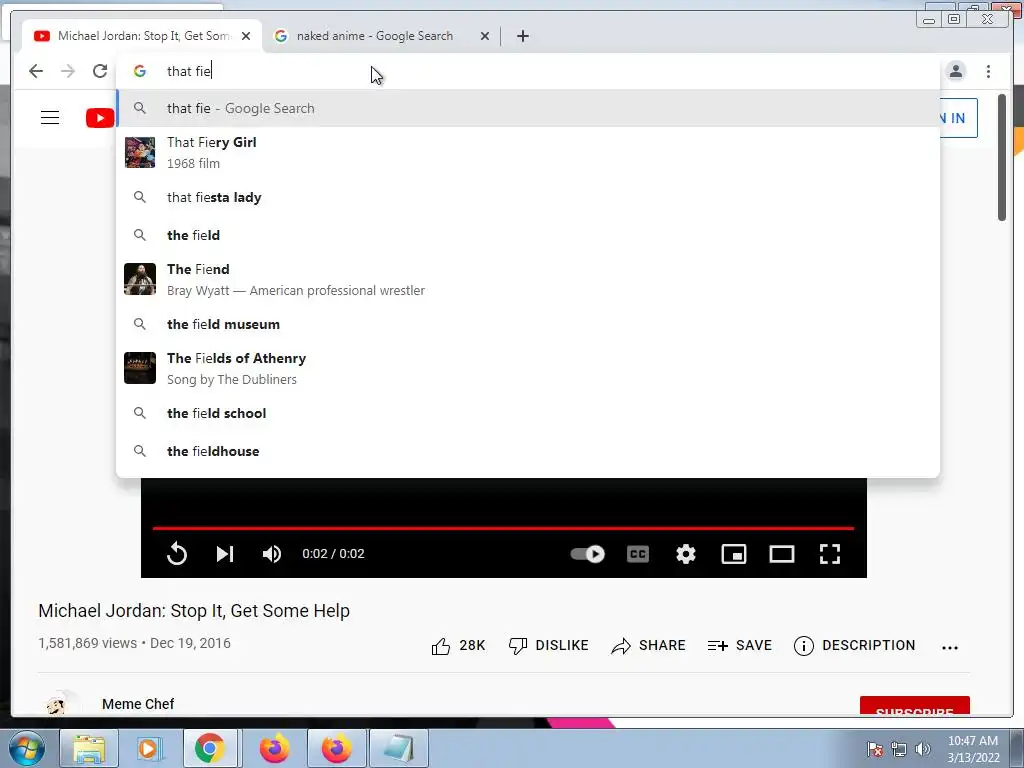Viewport: 1024px width, 768px height.
Task: Open YouTube hamburger guide menu
Action: (50, 118)
